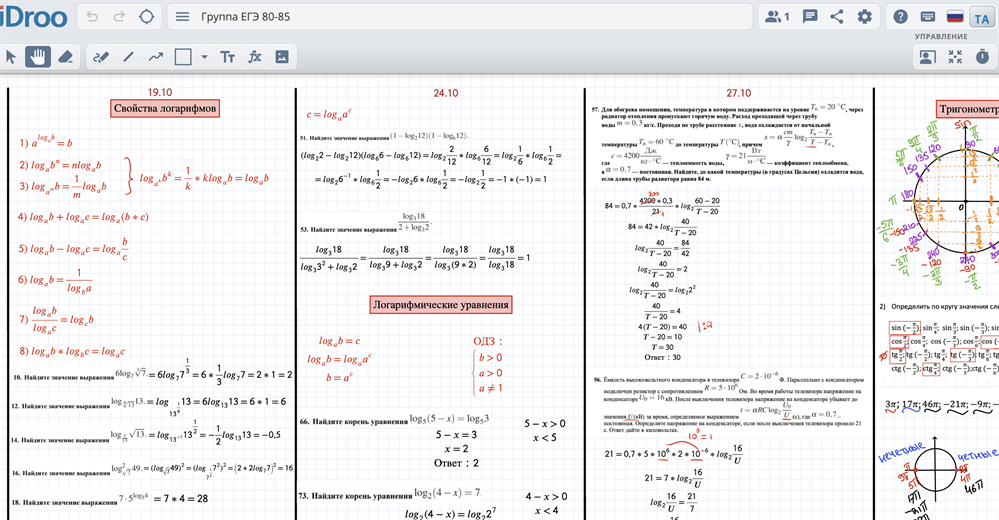999x520 pixels.
Task: Show the participants list
Action: click(x=777, y=17)
